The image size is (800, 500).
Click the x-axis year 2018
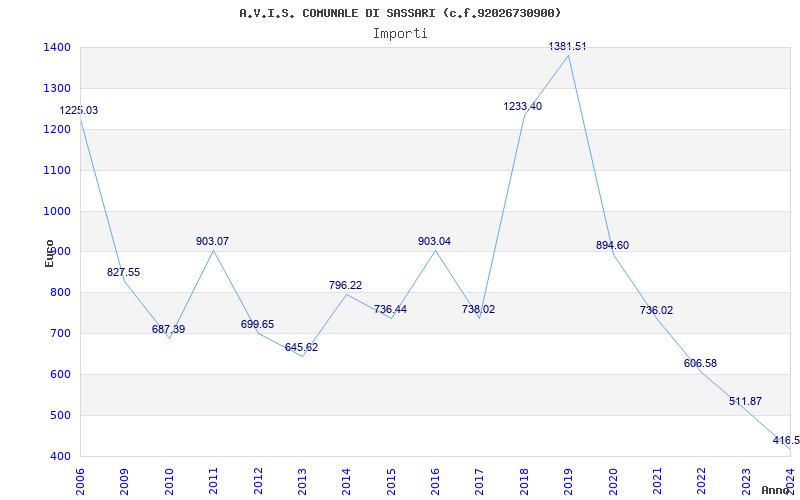click(524, 482)
